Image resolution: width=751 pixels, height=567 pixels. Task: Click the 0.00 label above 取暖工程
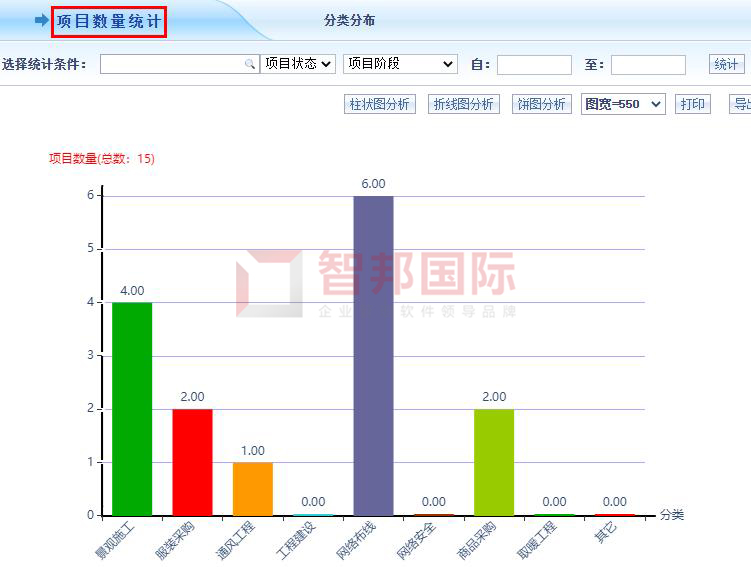[555, 502]
